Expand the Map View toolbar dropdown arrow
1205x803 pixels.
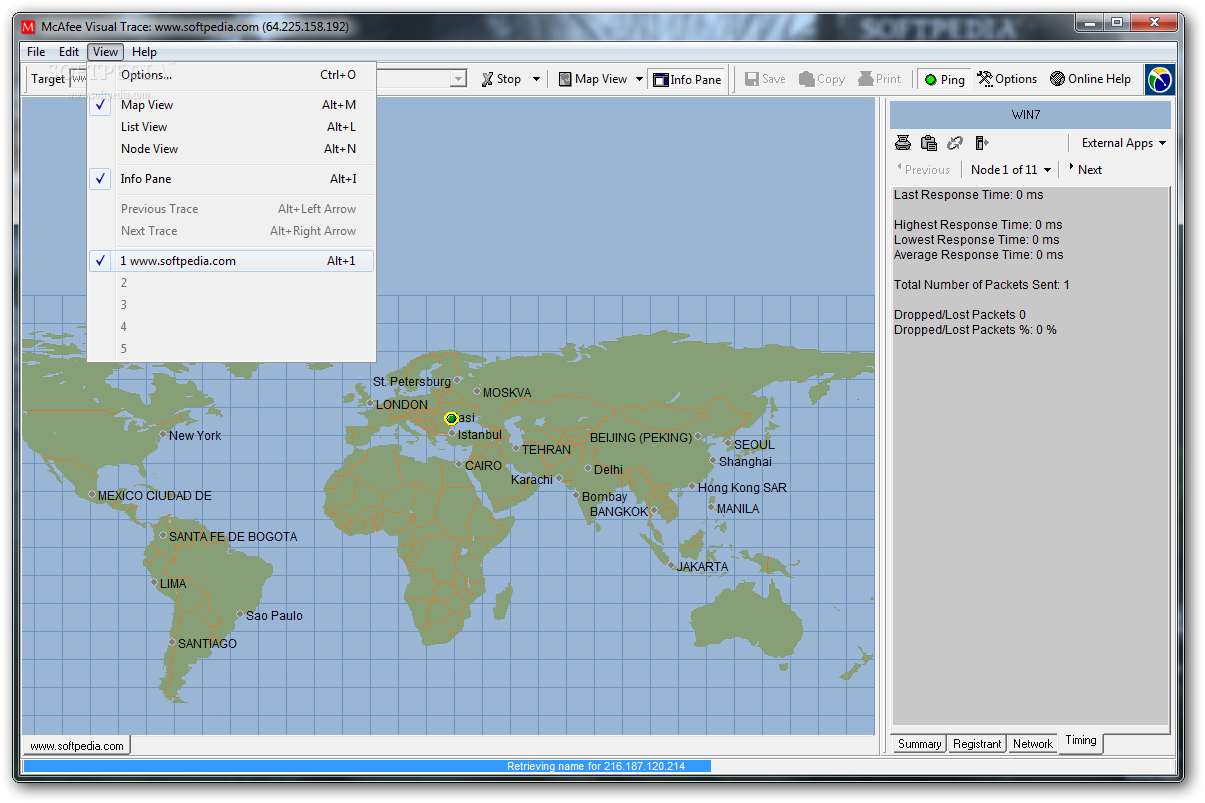coord(639,79)
